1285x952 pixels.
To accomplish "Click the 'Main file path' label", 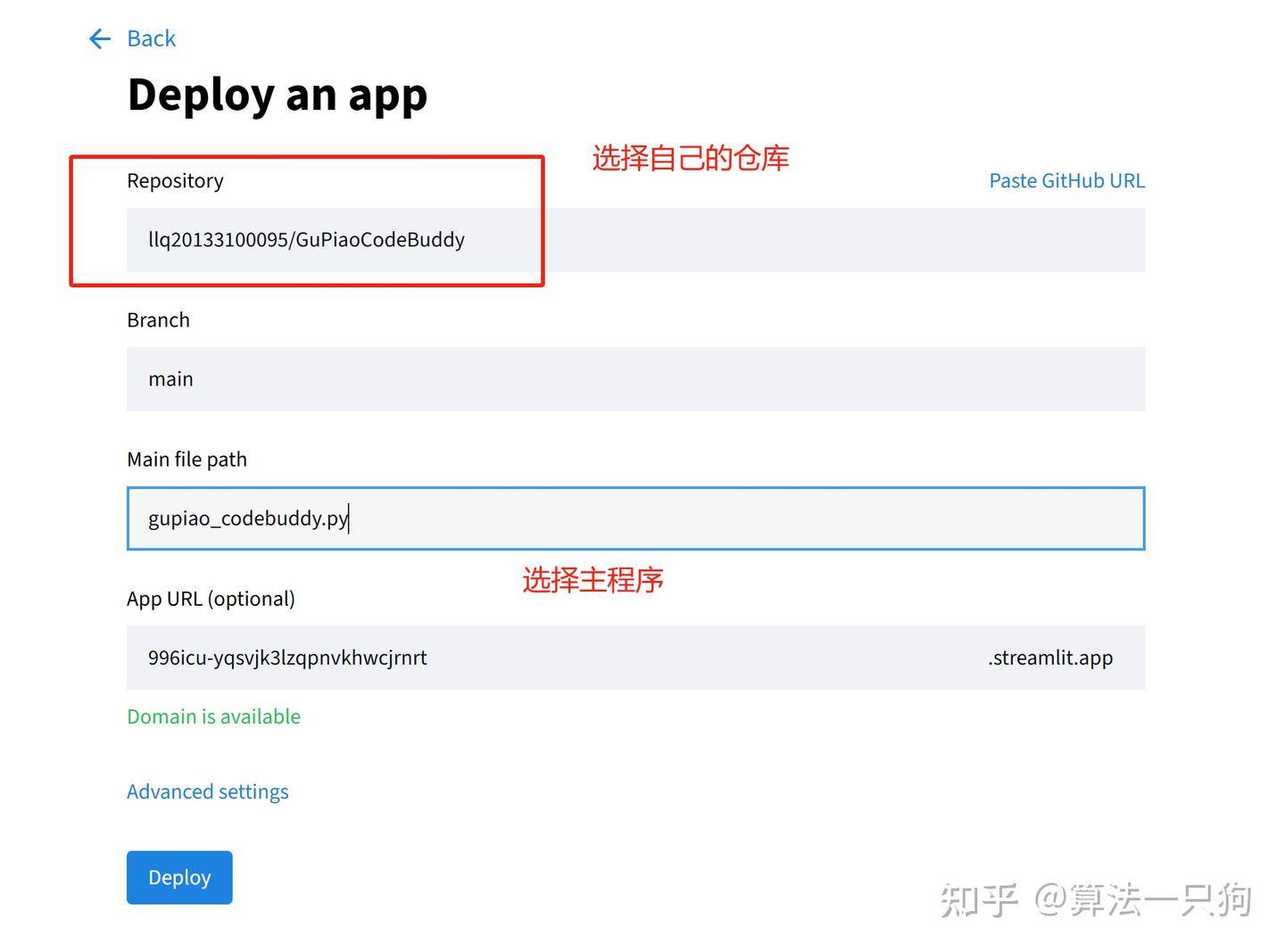I will 187,459.
